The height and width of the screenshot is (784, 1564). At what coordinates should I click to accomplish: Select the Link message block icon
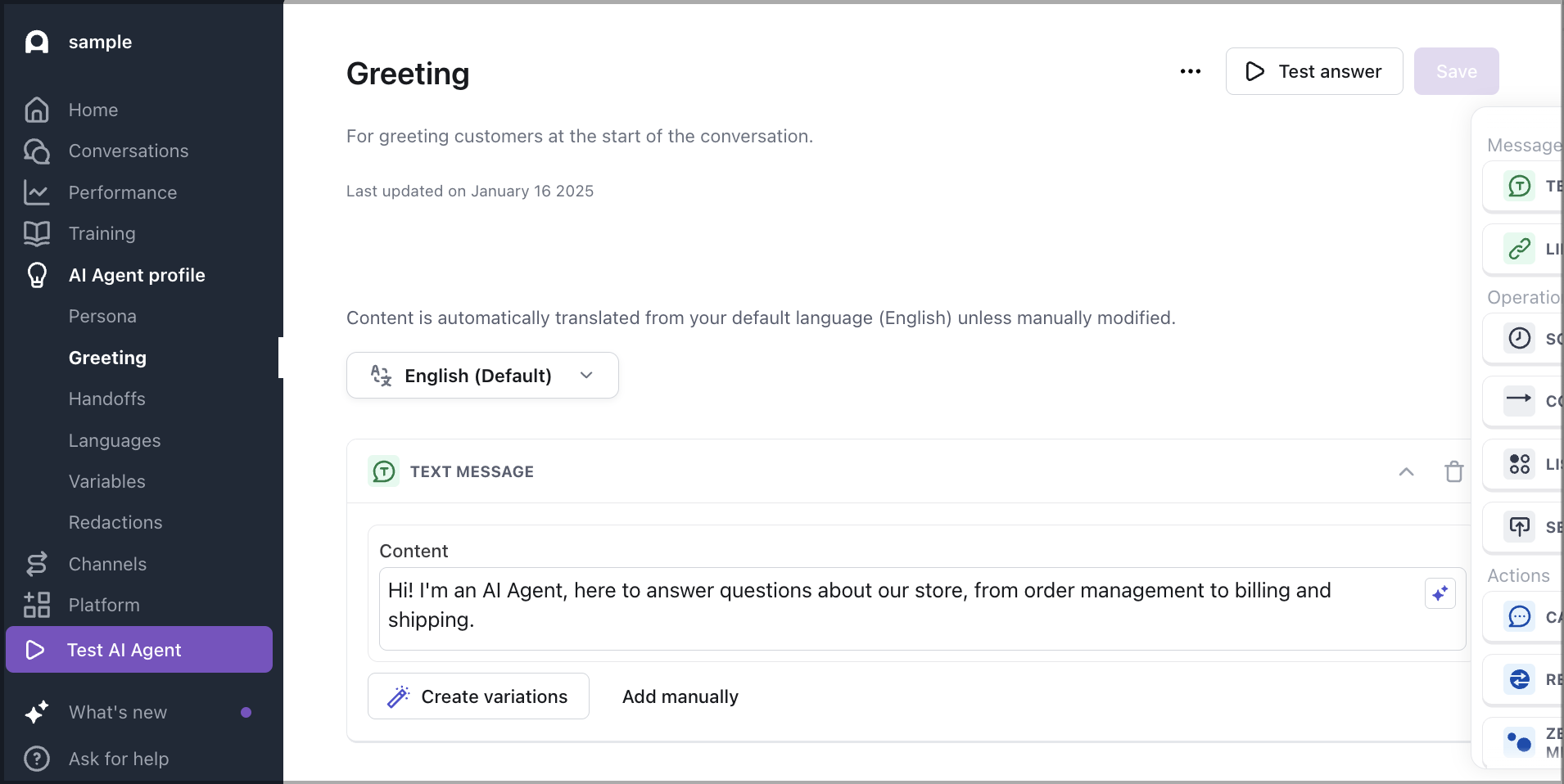click(1520, 248)
